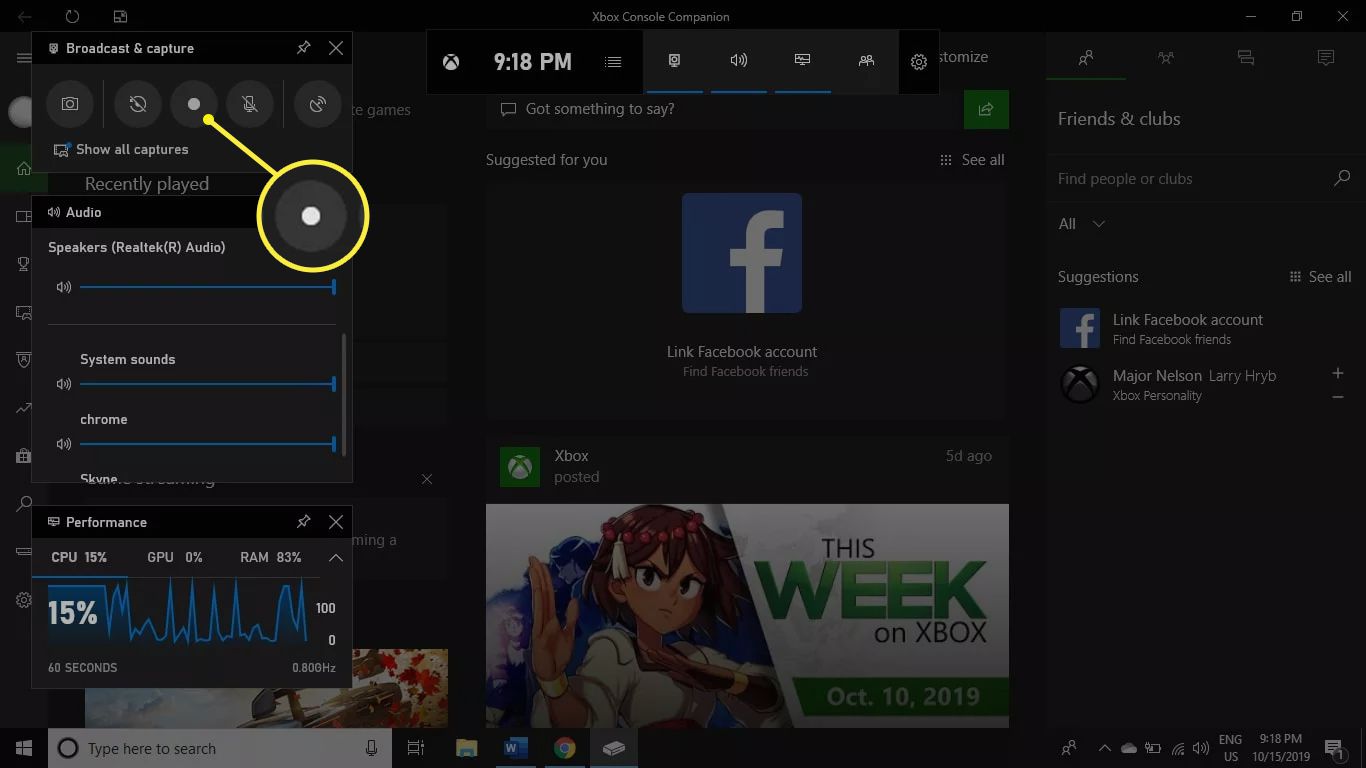Expand the All friends filter dropdown
The width and height of the screenshot is (1366, 768).
click(x=1082, y=224)
